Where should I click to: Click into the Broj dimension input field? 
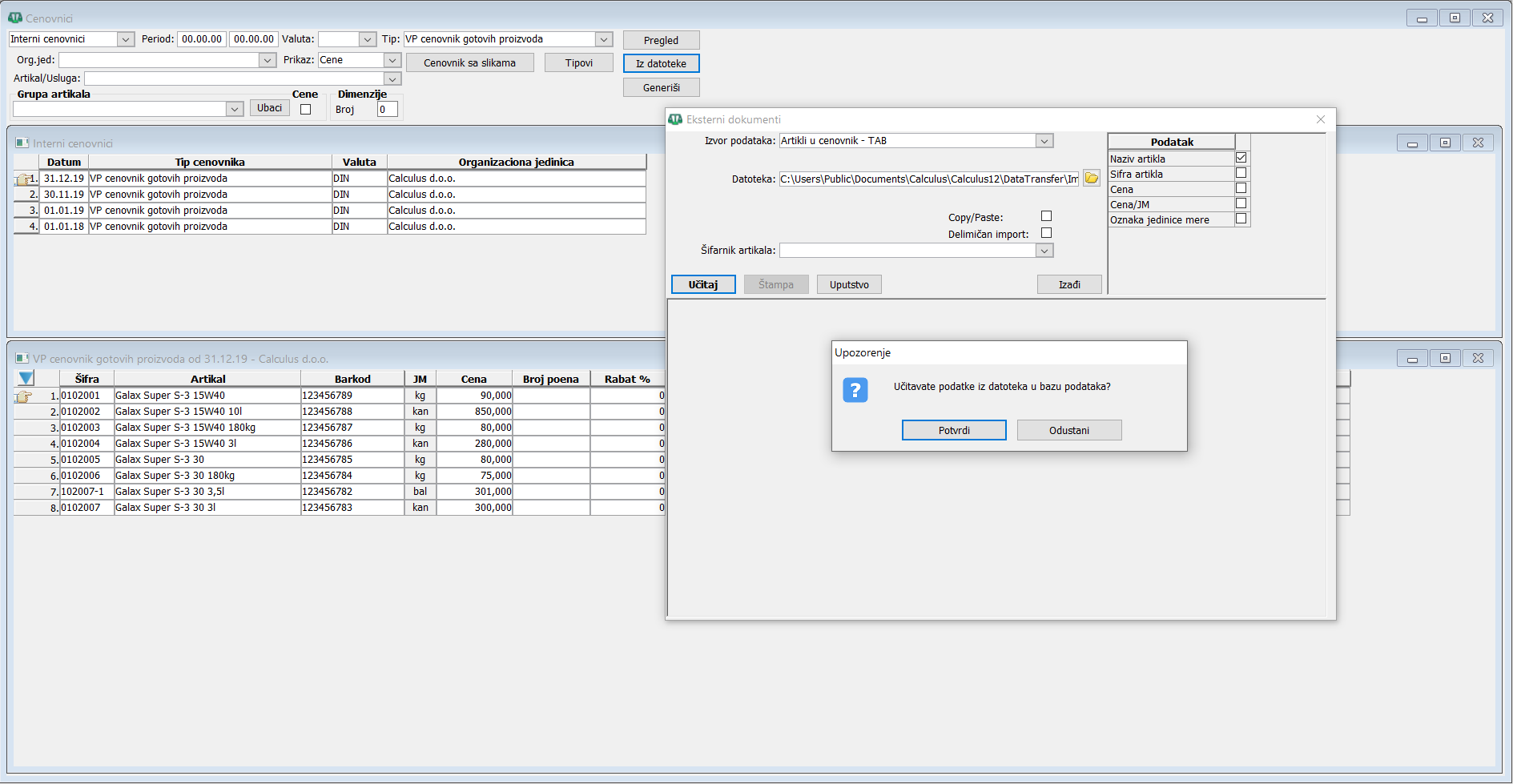[387, 110]
